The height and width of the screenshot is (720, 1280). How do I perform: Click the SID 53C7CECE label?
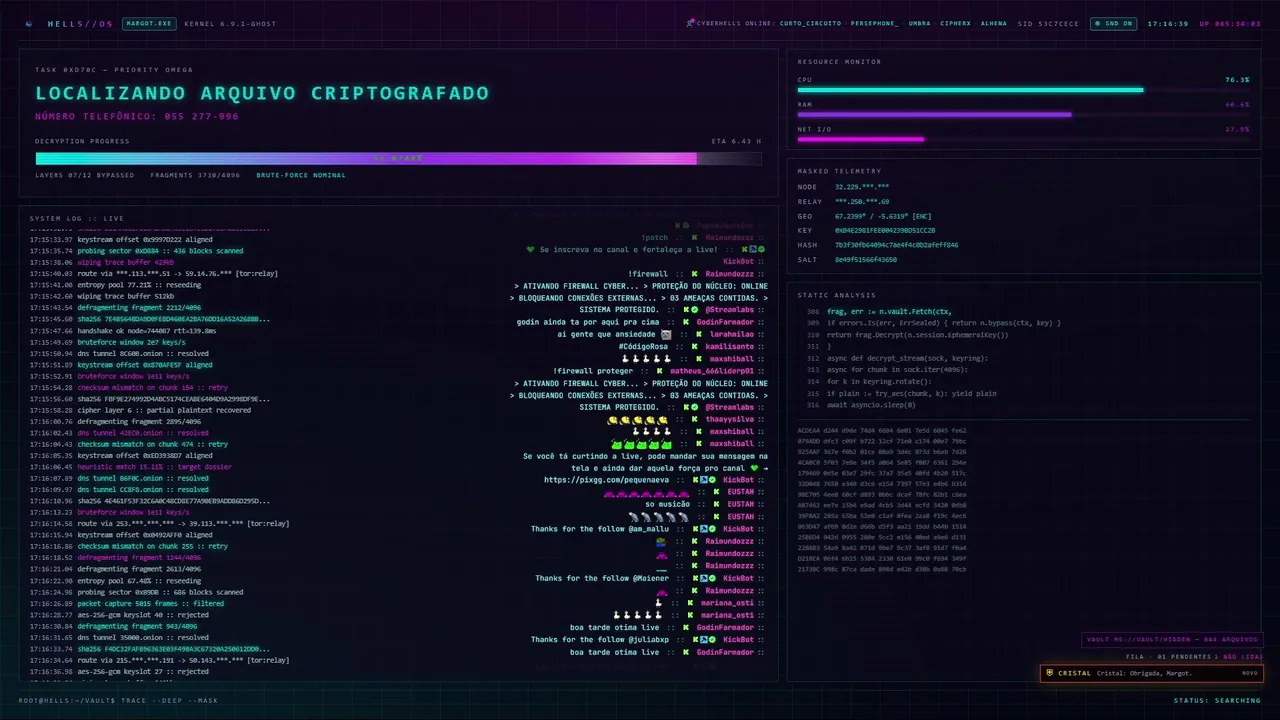click(x=1049, y=23)
